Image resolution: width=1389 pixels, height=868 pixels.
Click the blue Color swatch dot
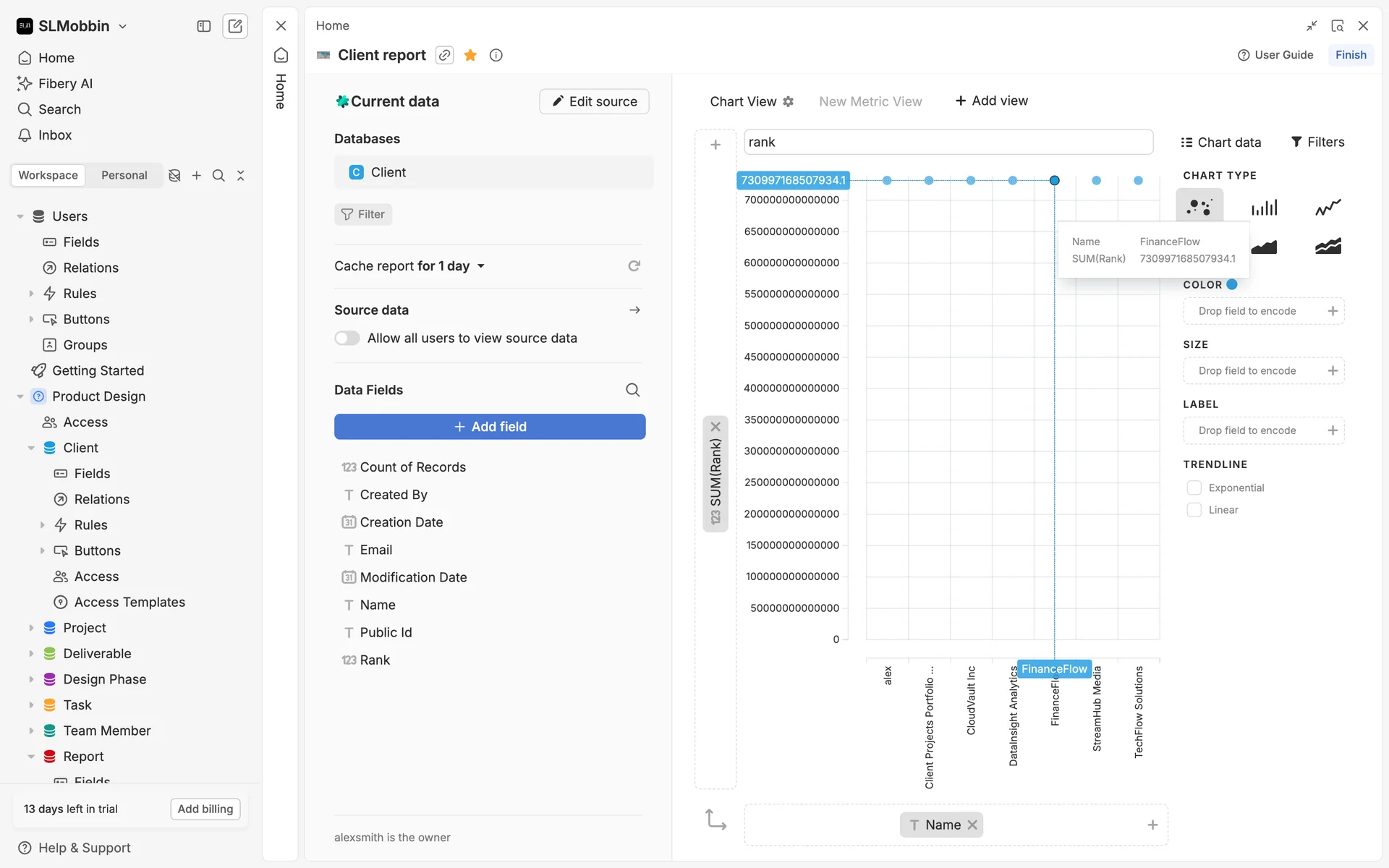1232,284
